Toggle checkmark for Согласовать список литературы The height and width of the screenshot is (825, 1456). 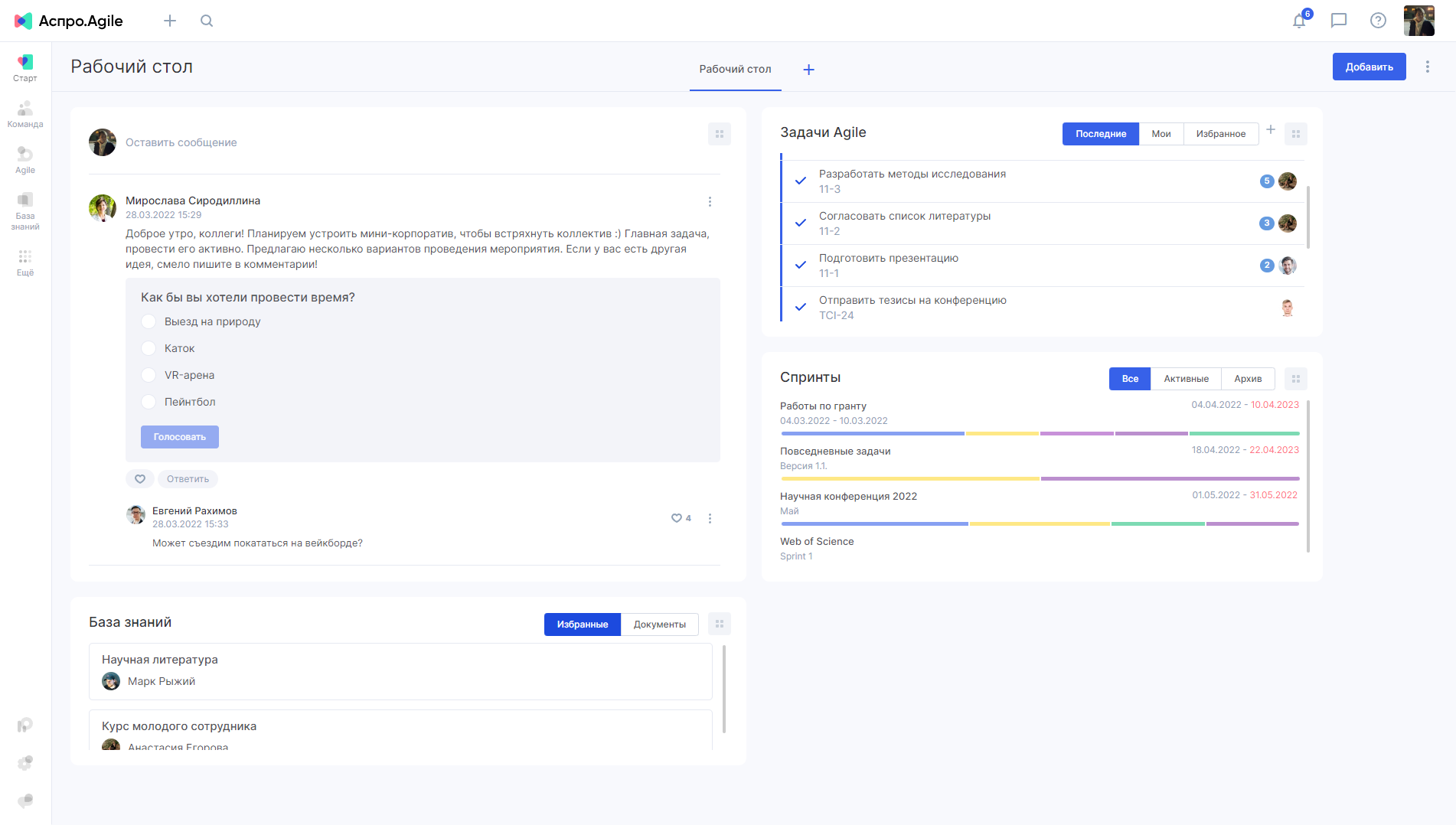pos(801,223)
